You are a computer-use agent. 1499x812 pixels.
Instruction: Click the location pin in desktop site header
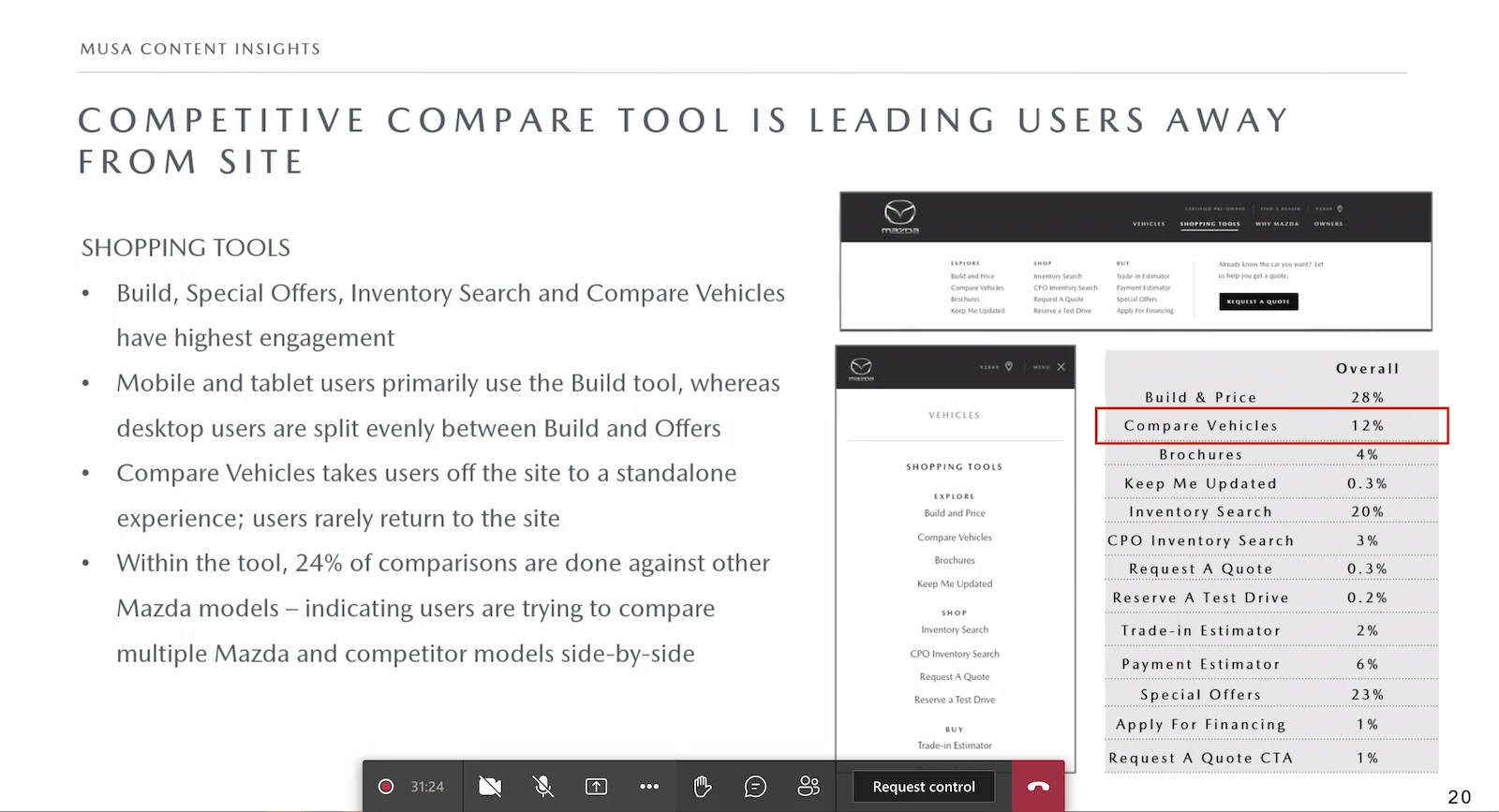coord(1340,209)
